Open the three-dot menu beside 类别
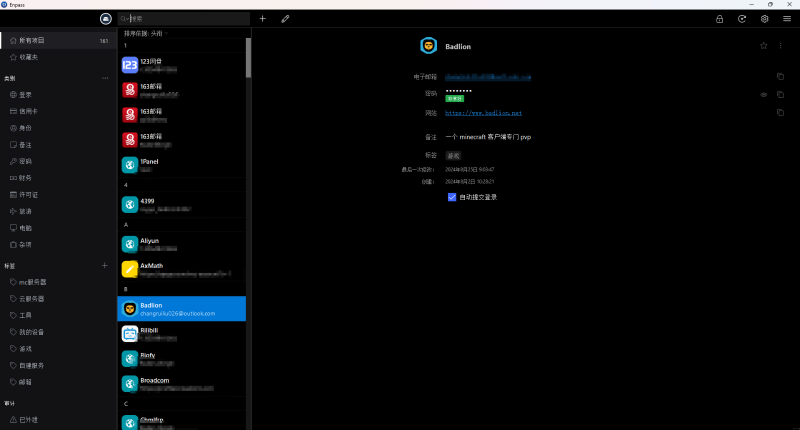 [x=105, y=78]
